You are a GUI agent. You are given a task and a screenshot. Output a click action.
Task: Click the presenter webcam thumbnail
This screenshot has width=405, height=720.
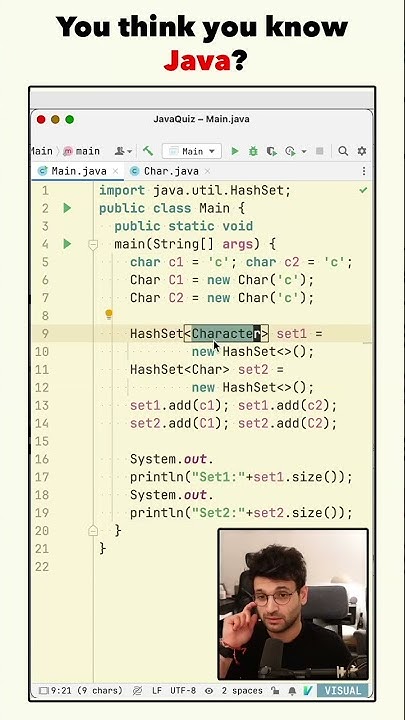pyautogui.click(x=293, y=604)
